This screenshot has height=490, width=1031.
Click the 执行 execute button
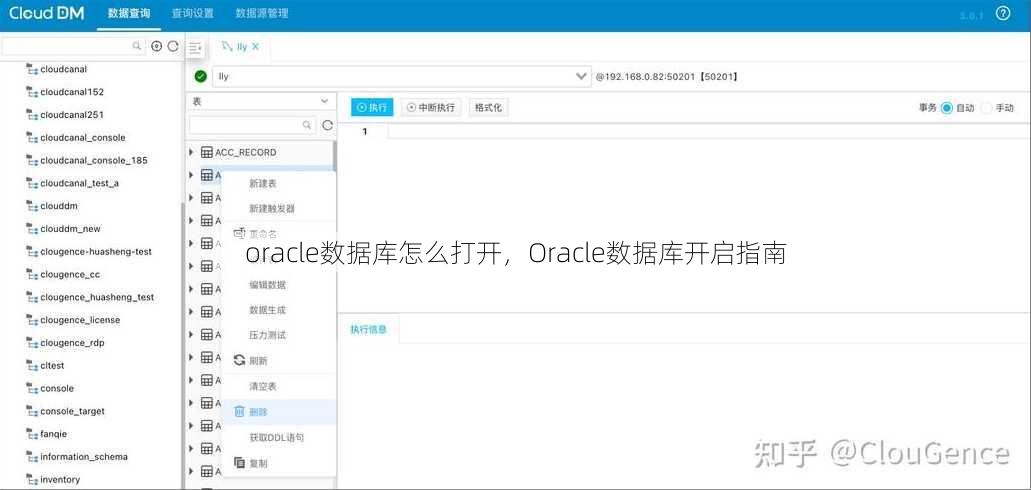372,108
